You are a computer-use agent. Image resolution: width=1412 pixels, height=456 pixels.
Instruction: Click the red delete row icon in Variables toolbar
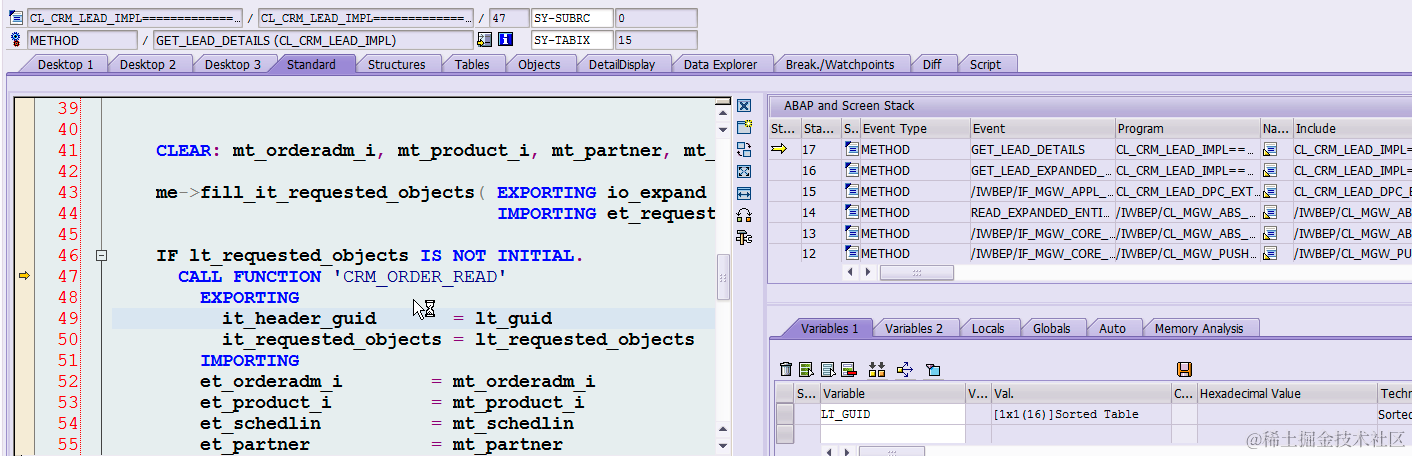point(849,370)
